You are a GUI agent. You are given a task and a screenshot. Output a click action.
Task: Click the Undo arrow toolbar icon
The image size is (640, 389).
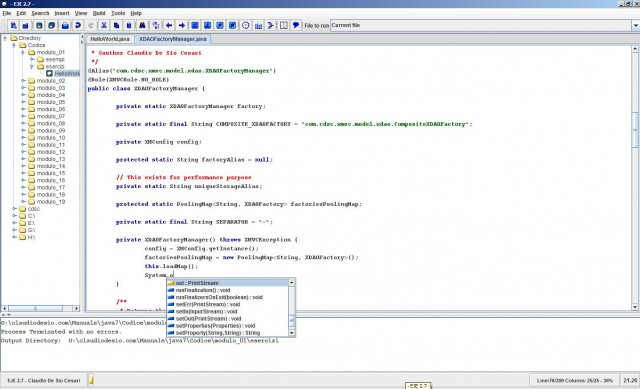[x=78, y=25]
